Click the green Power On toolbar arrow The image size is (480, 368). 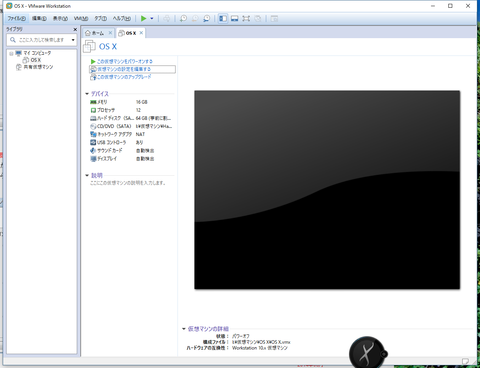[143, 18]
